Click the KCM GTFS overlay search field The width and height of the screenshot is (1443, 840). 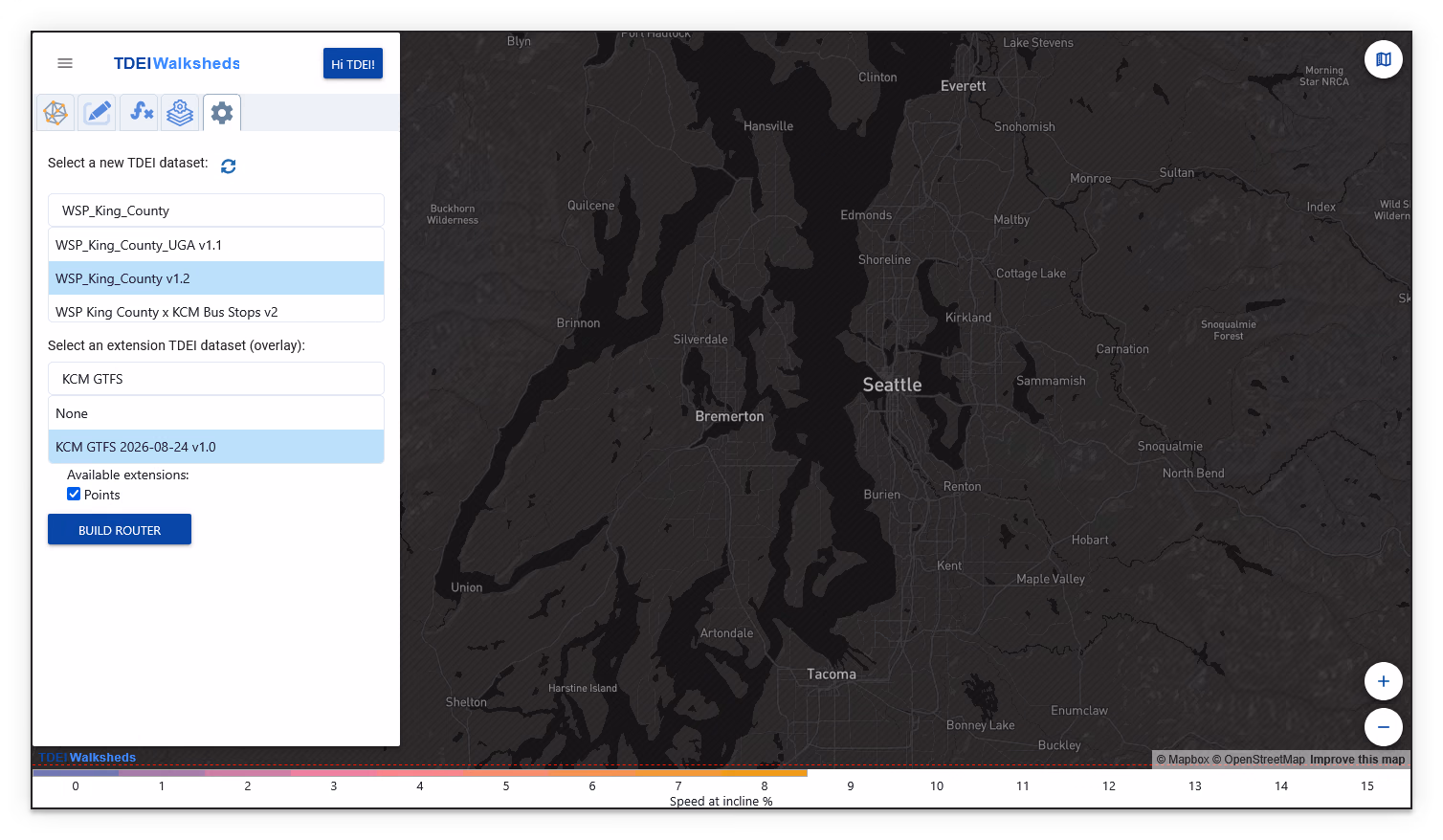216,379
